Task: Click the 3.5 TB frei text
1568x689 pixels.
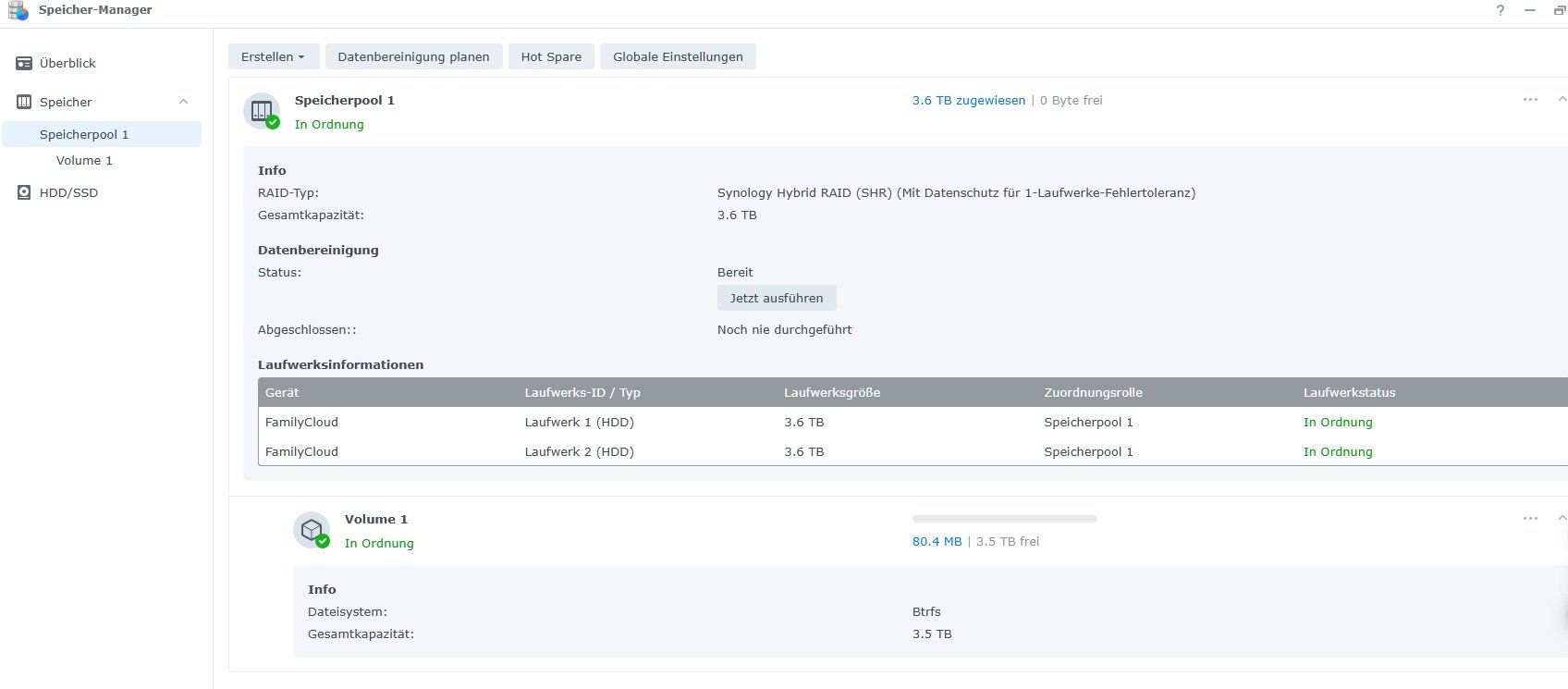Action: 1008,541
